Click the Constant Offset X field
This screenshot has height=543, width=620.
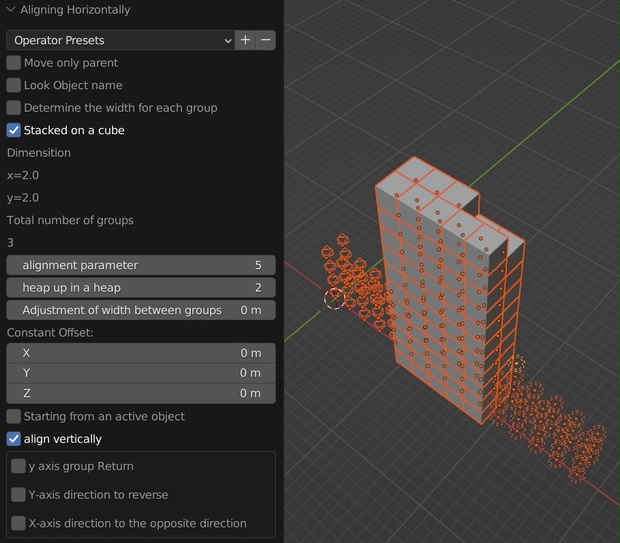[x=141, y=353]
